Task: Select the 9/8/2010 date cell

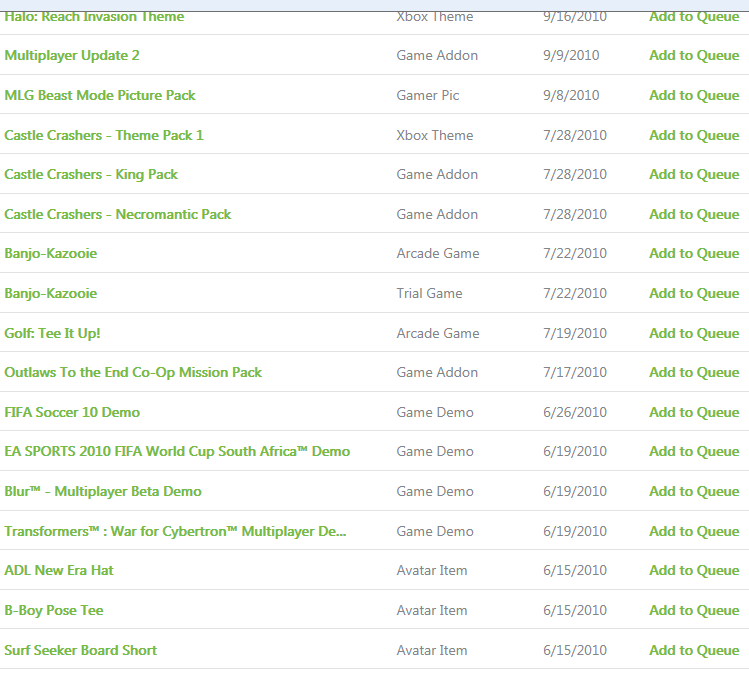Action: pyautogui.click(x=571, y=96)
